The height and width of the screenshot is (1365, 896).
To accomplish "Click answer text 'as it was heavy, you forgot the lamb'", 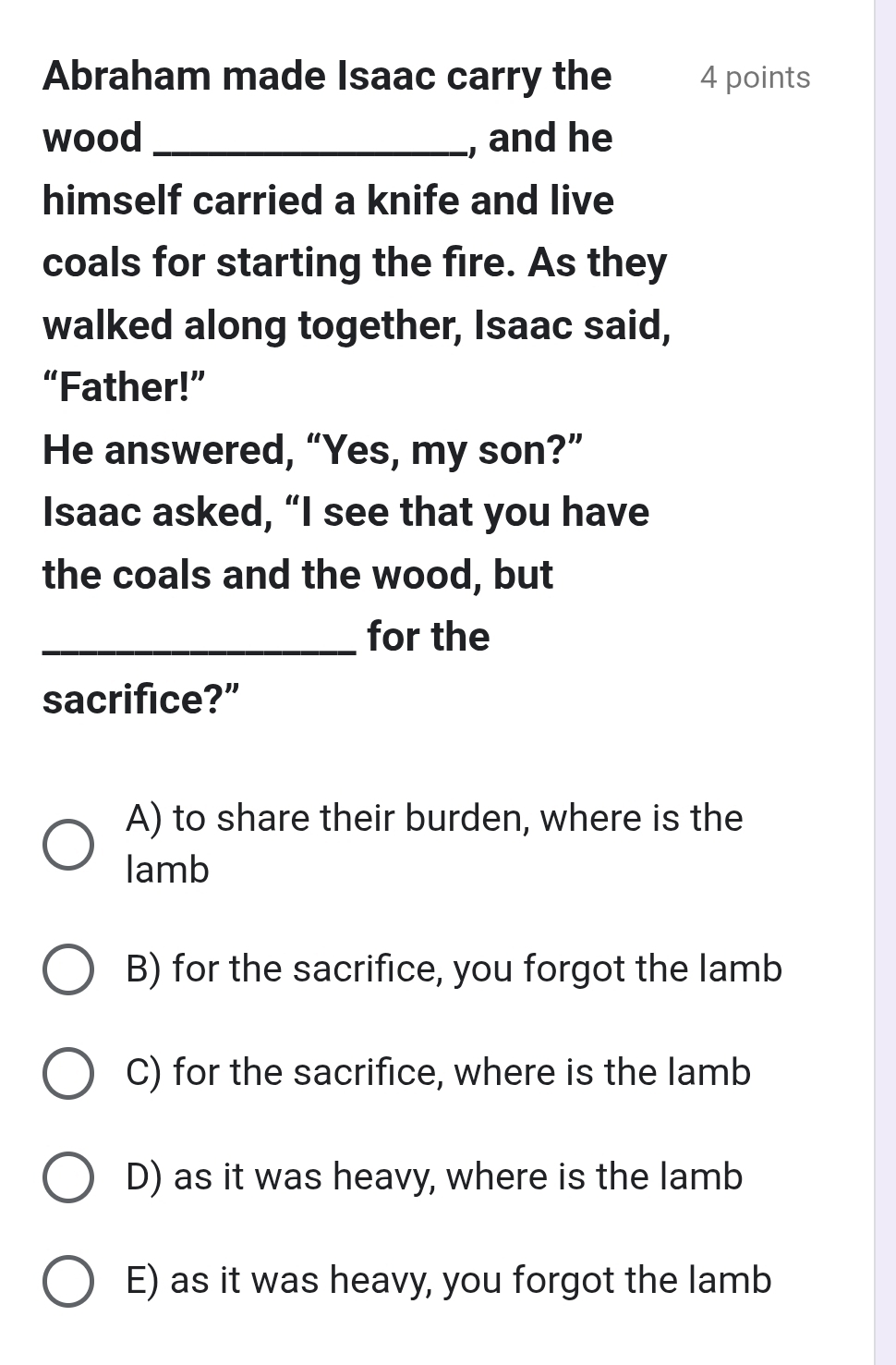I will pos(448,1280).
